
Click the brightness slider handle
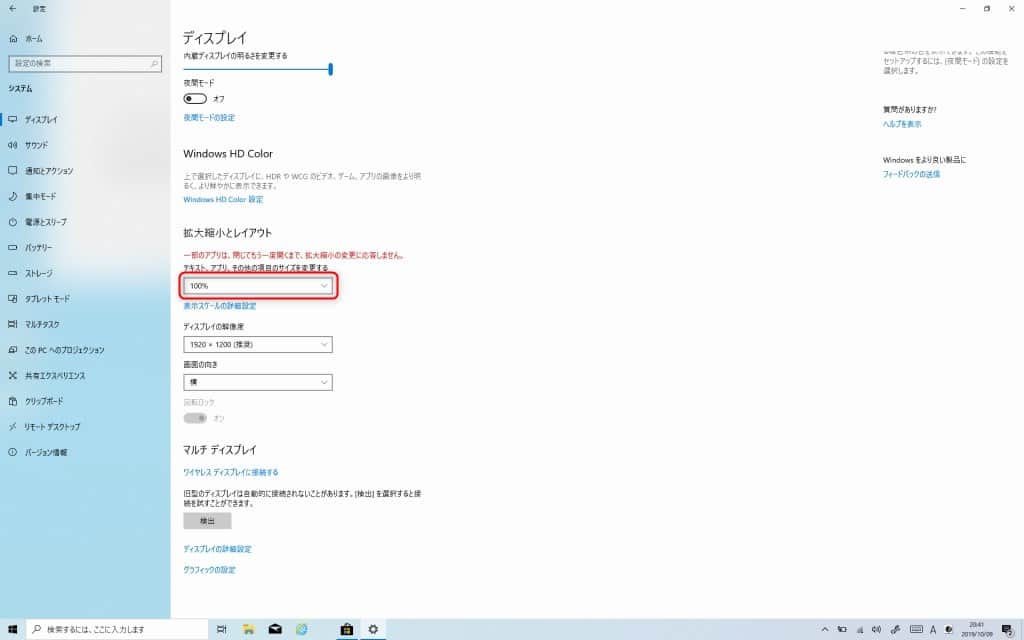[x=330, y=69]
